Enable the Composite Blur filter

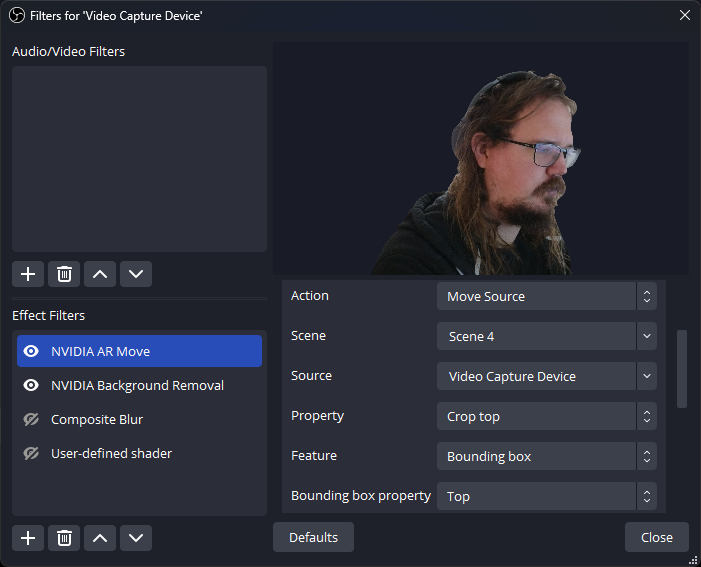point(31,419)
